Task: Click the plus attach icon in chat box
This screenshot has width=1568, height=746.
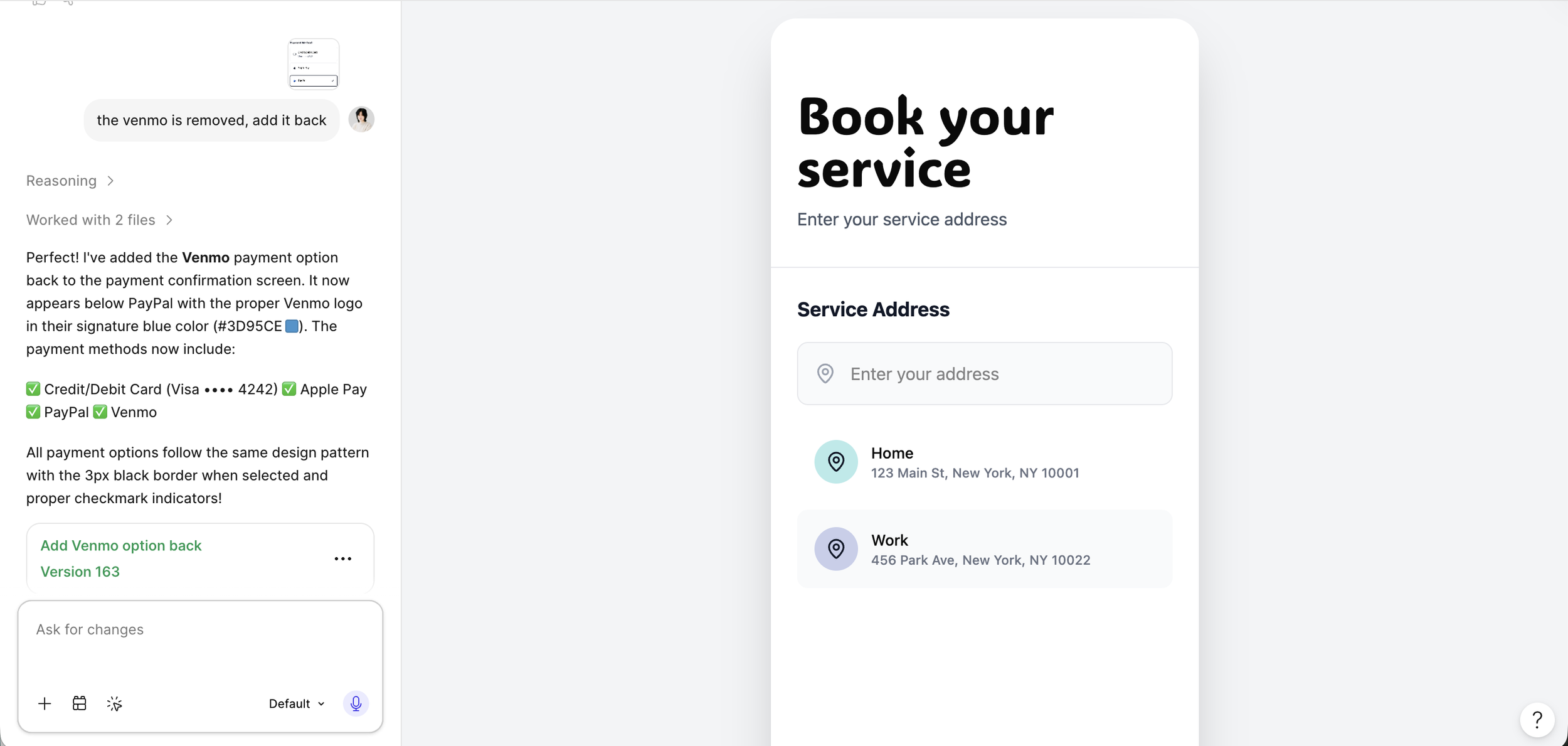Action: click(45, 703)
